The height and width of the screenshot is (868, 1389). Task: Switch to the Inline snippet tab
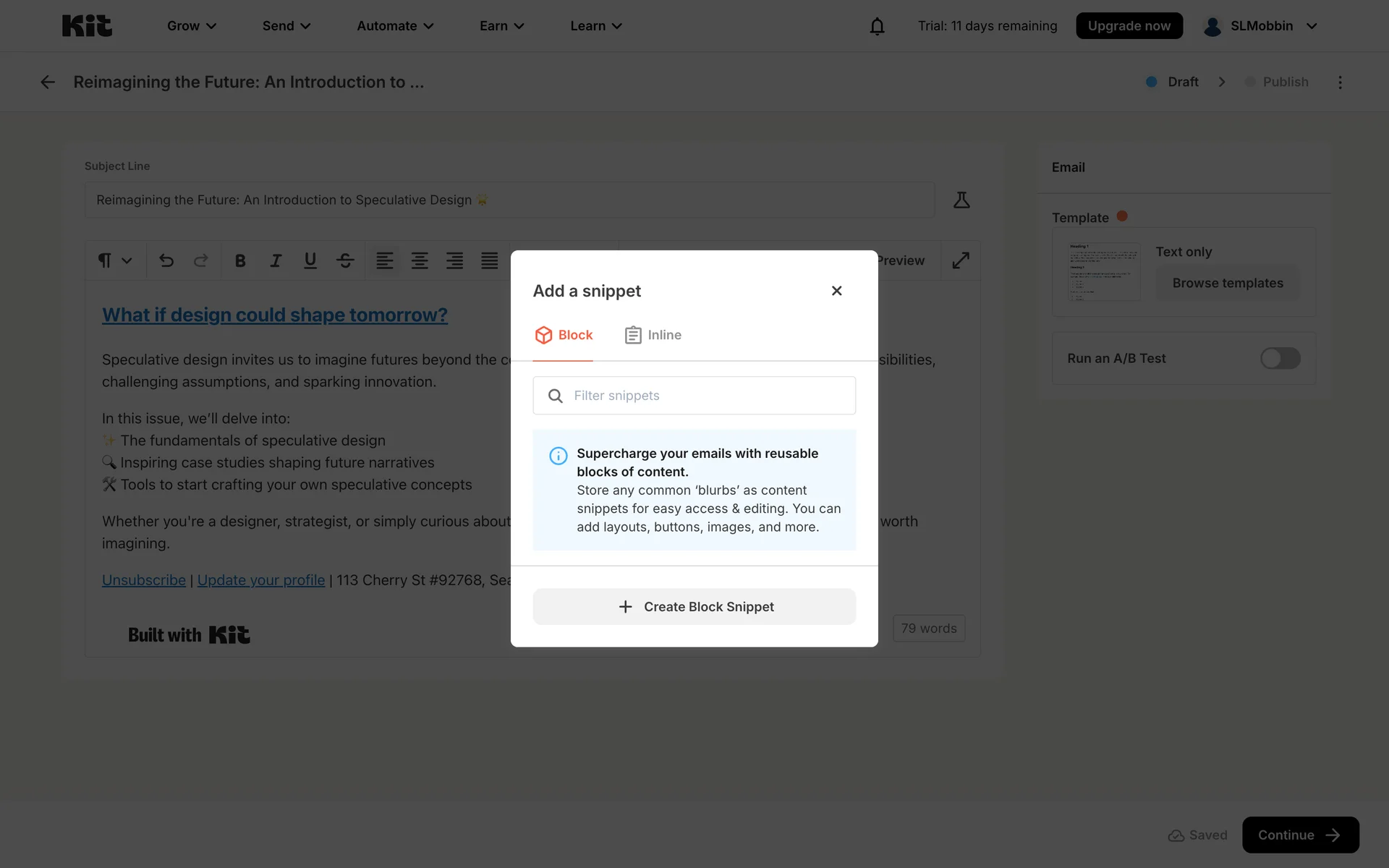coord(653,335)
